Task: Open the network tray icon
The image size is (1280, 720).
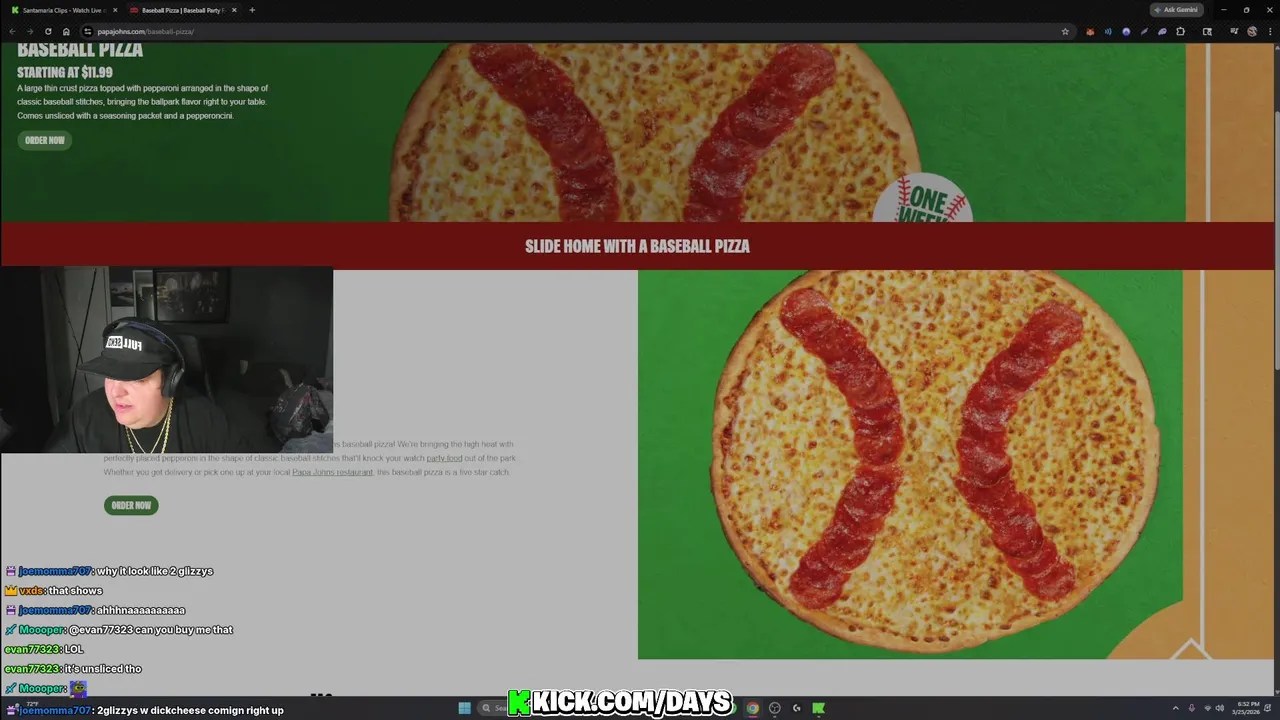Action: point(1206,708)
